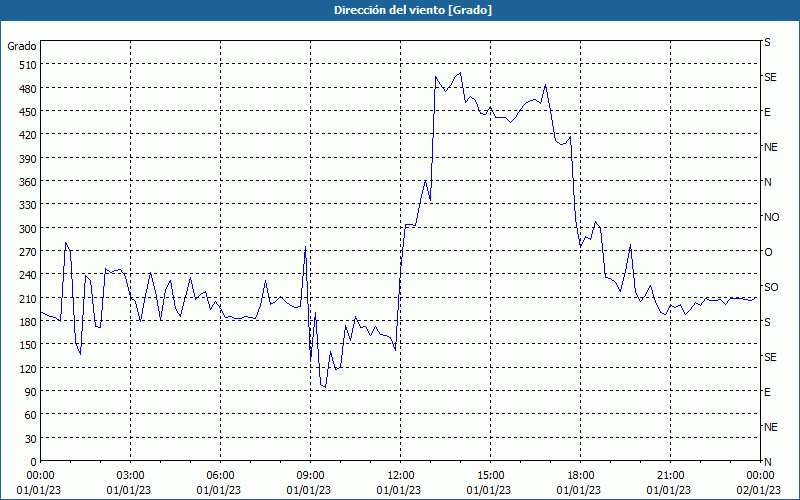Click the 'S' compass label level with 180
The image size is (800, 500).
pyautogui.click(x=767, y=322)
